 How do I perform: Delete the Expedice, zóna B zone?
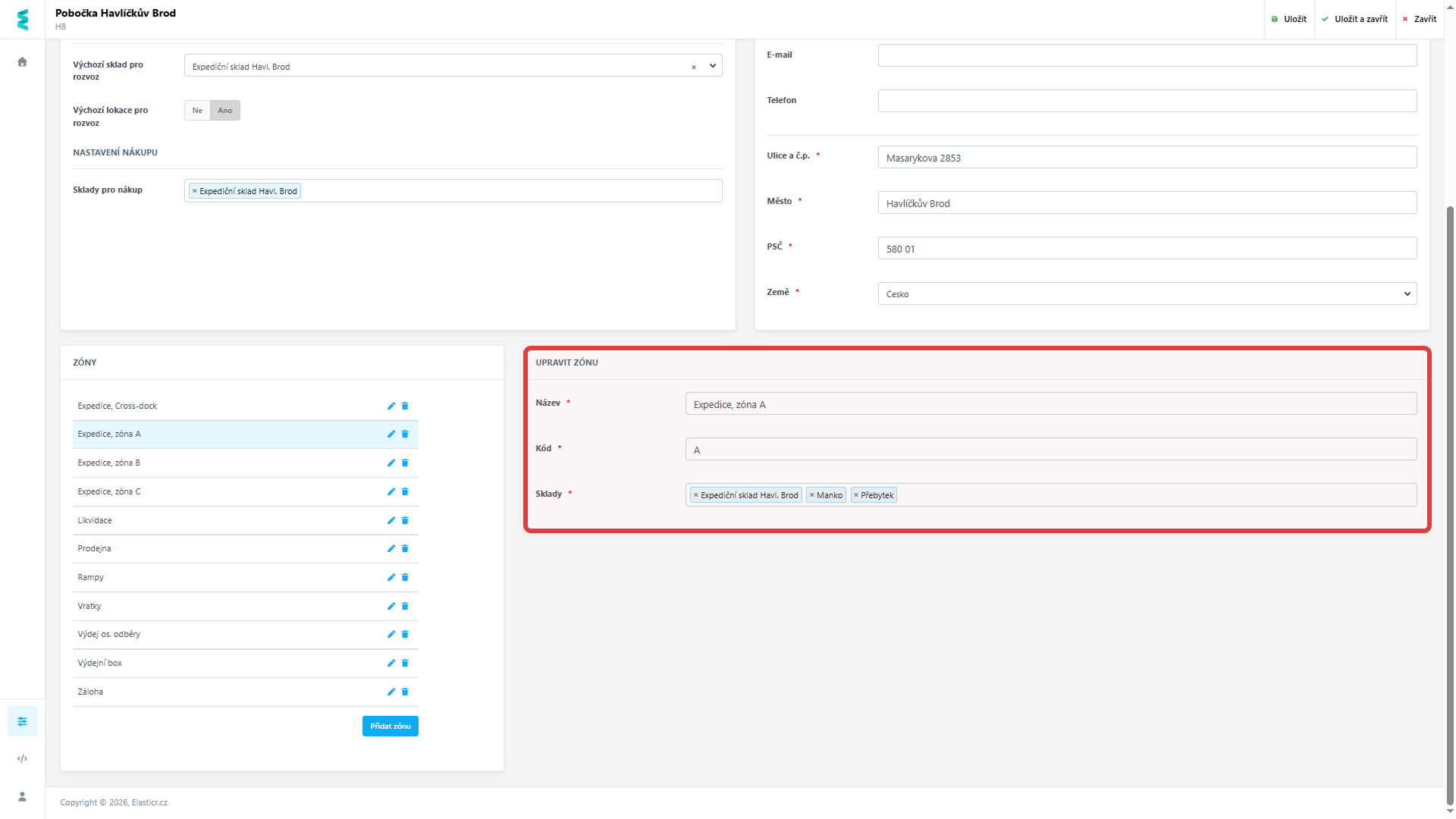(x=405, y=463)
